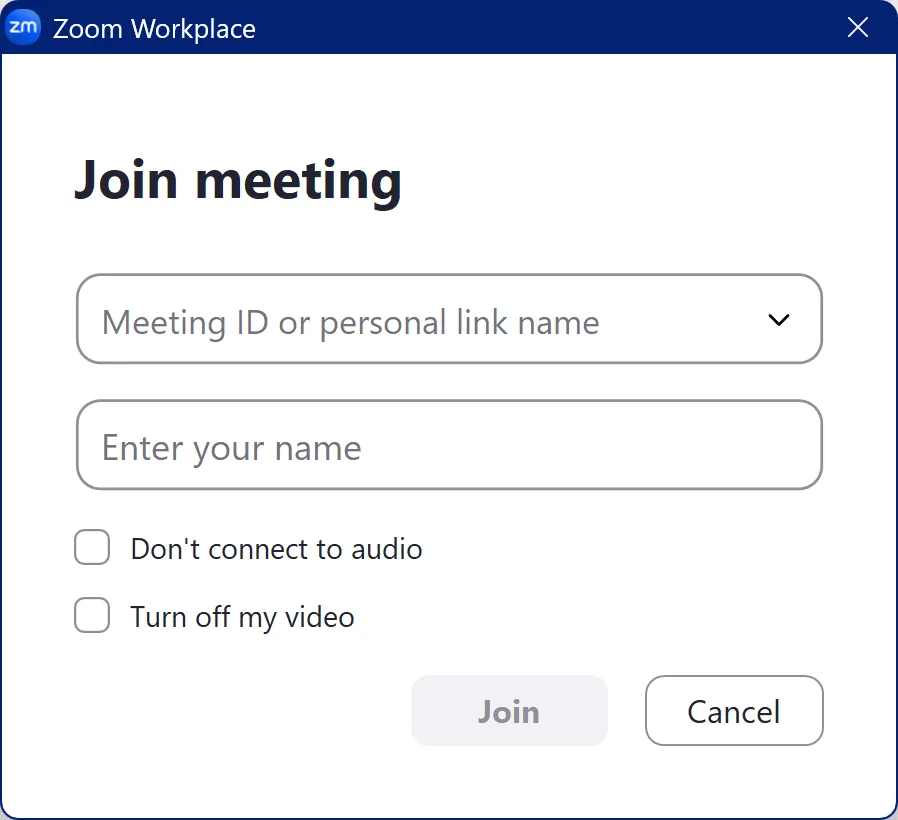
Task: Click the "Zoom Workplace" window title text
Action: [154, 28]
